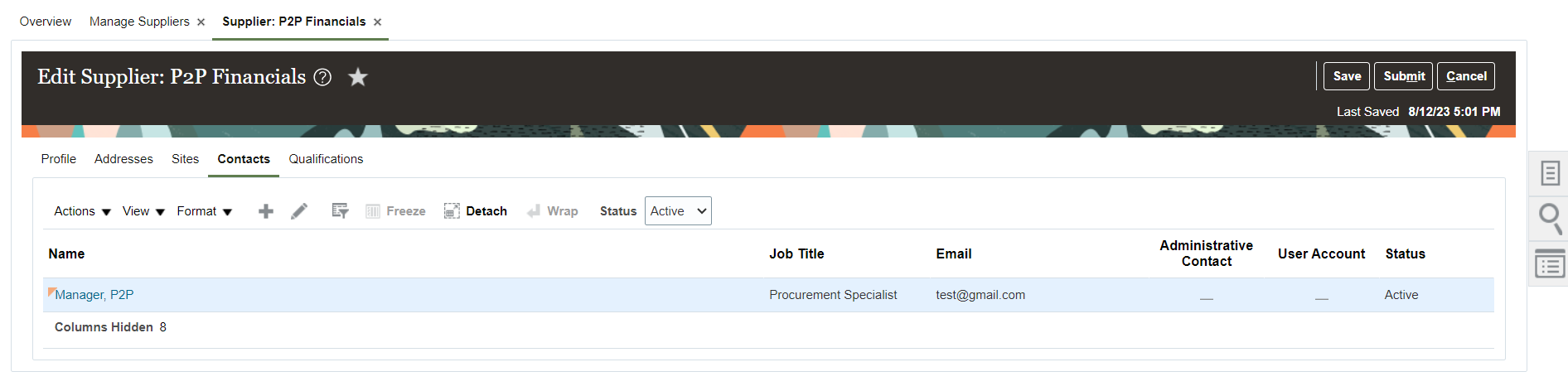
Task: Open the Manager, P2P contact link
Action: pyautogui.click(x=94, y=295)
